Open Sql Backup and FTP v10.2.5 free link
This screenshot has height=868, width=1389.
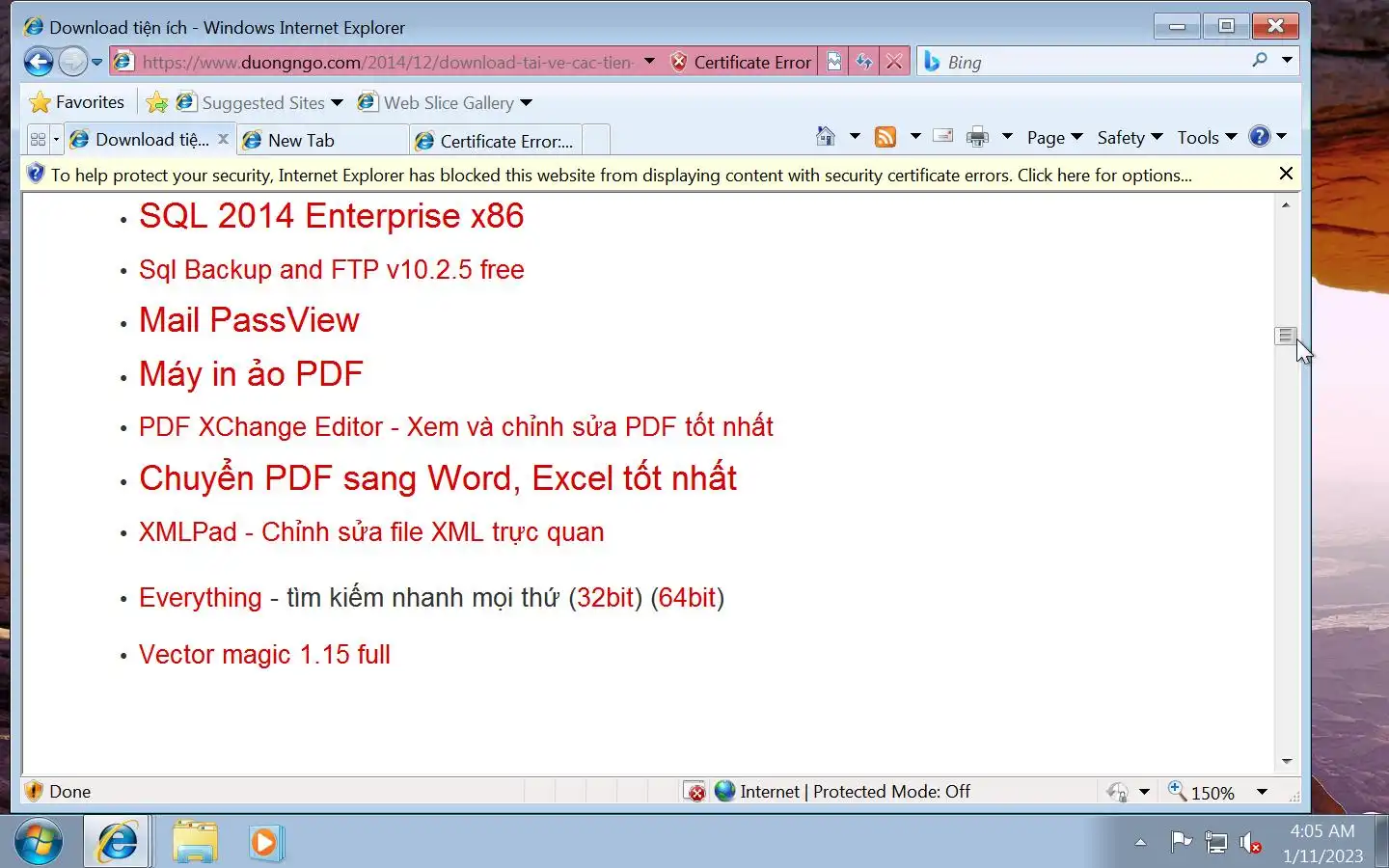point(331,269)
